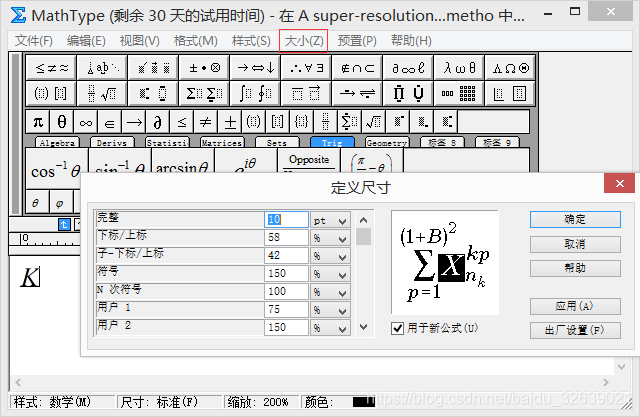Open the arrow symbols palette (→⇔↓)
This screenshot has width=640, height=417.
255,67
